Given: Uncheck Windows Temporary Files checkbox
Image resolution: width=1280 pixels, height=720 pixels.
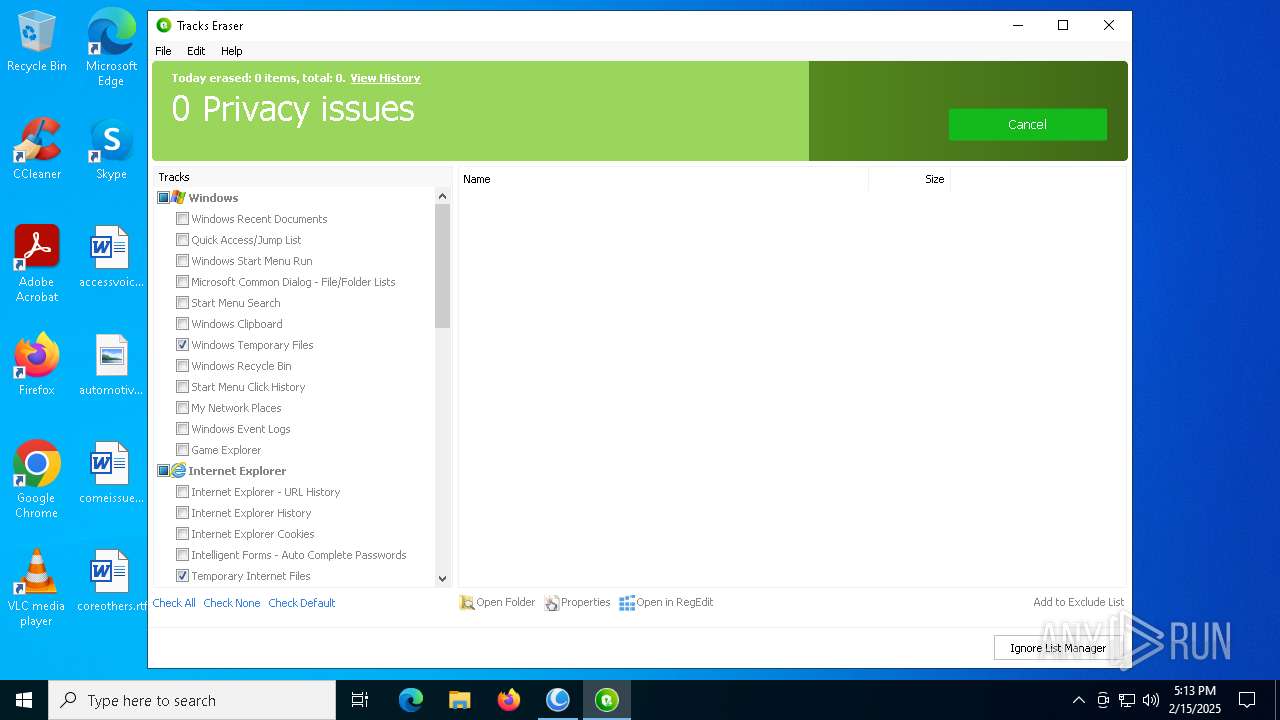Looking at the screenshot, I should [x=182, y=345].
